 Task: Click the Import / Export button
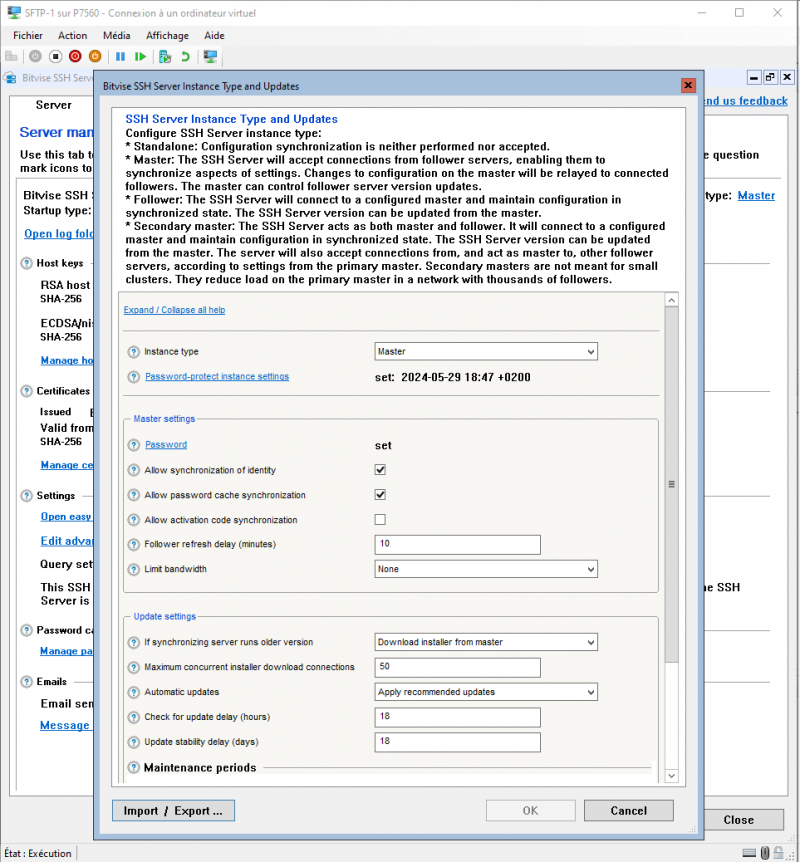click(172, 810)
